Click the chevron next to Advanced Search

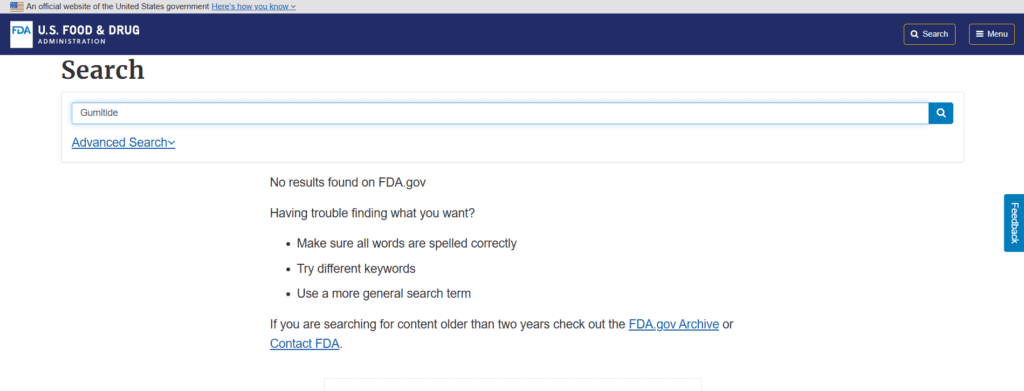click(172, 143)
